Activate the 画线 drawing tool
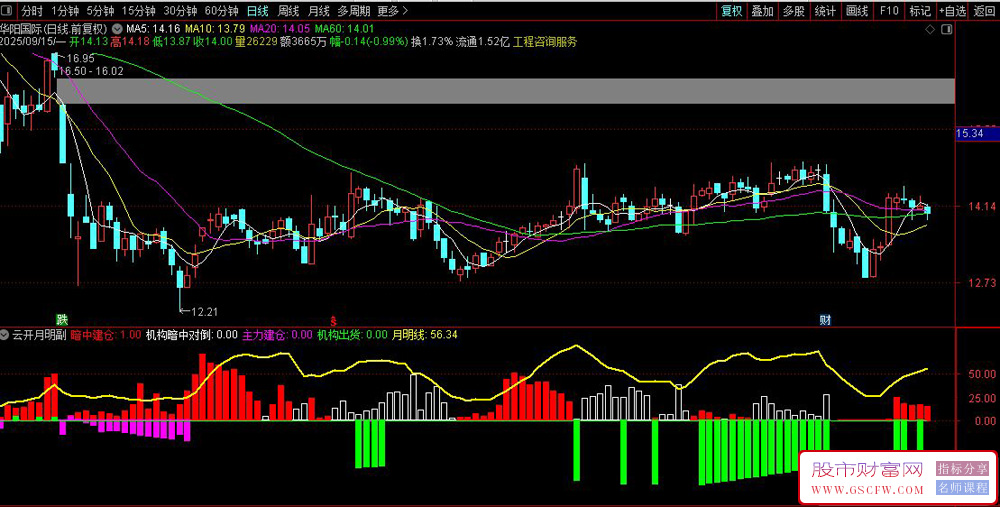 [857, 11]
